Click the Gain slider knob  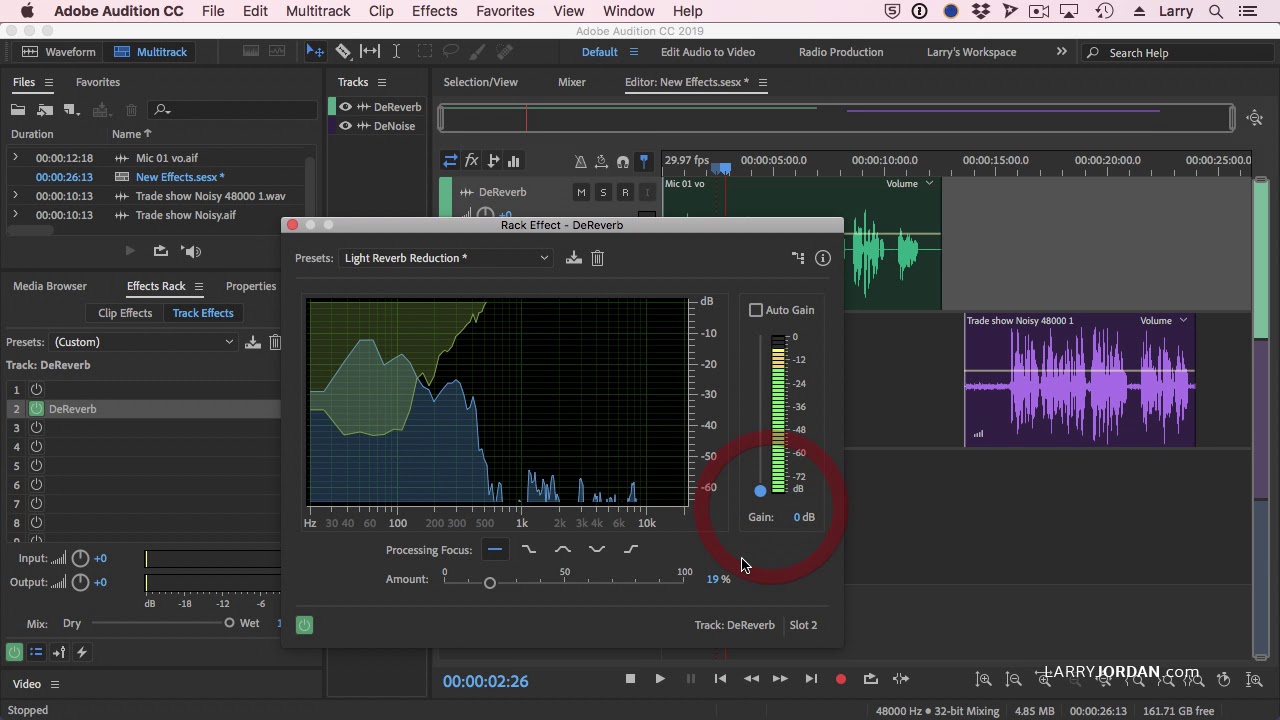point(760,491)
